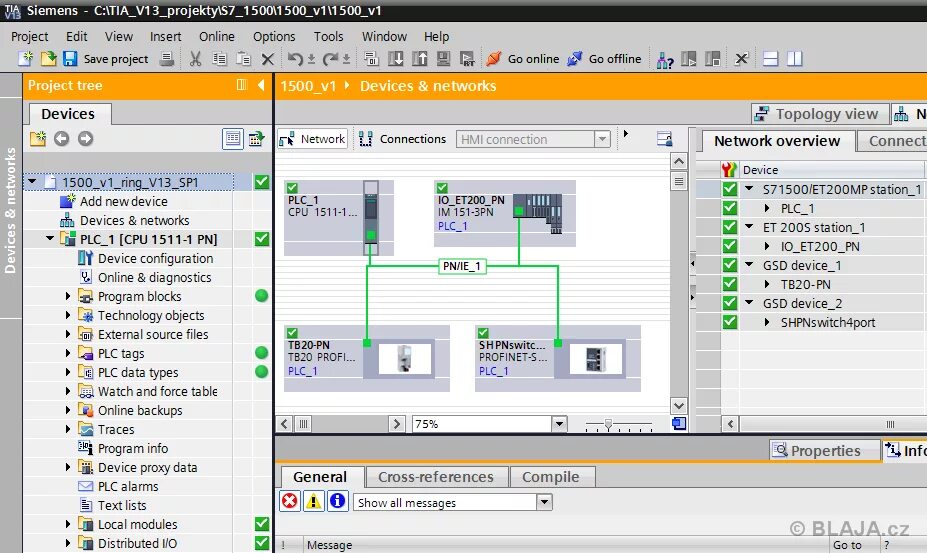
Task: Adjust the network view zoom slider
Action: tap(608, 423)
